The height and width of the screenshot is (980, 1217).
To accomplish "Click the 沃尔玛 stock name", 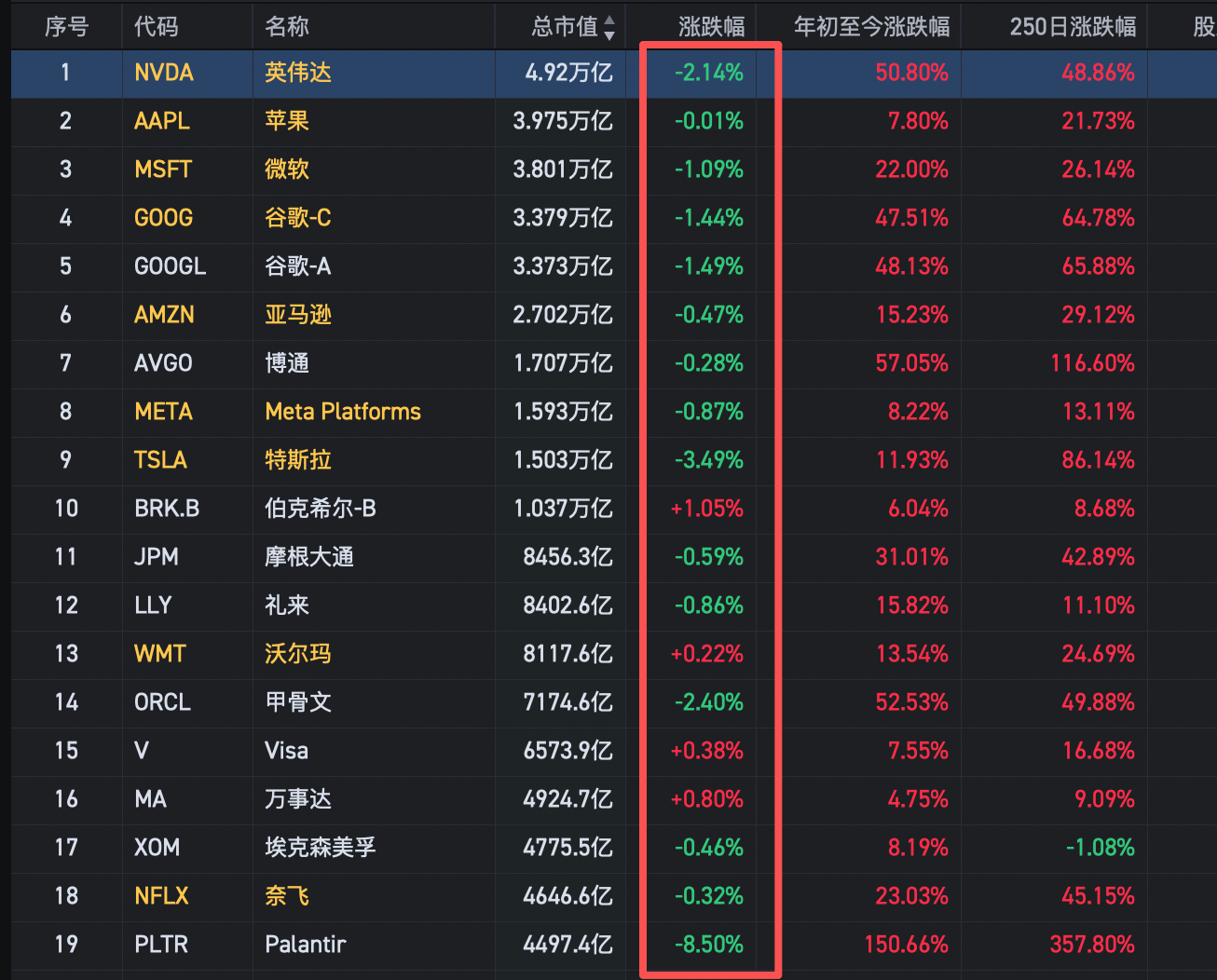I will tap(298, 654).
